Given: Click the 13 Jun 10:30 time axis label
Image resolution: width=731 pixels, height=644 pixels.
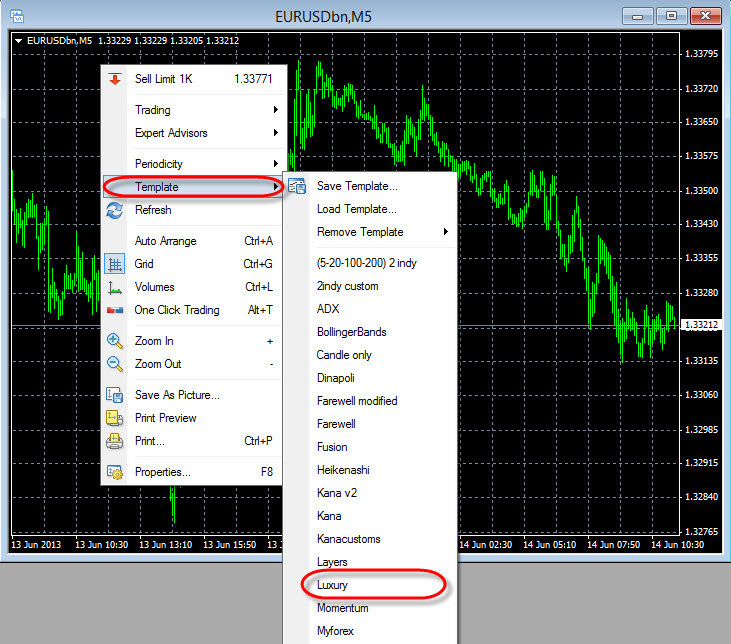Looking at the screenshot, I should click(x=101, y=545).
